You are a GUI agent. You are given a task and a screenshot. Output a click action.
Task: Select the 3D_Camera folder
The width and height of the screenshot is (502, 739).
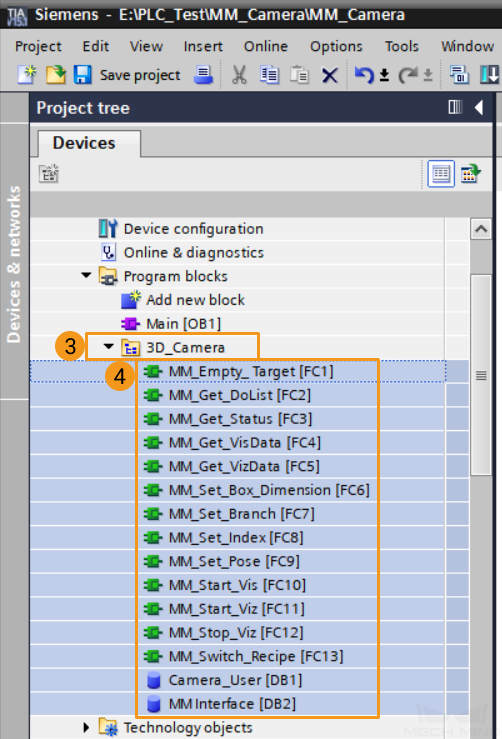(x=185, y=347)
